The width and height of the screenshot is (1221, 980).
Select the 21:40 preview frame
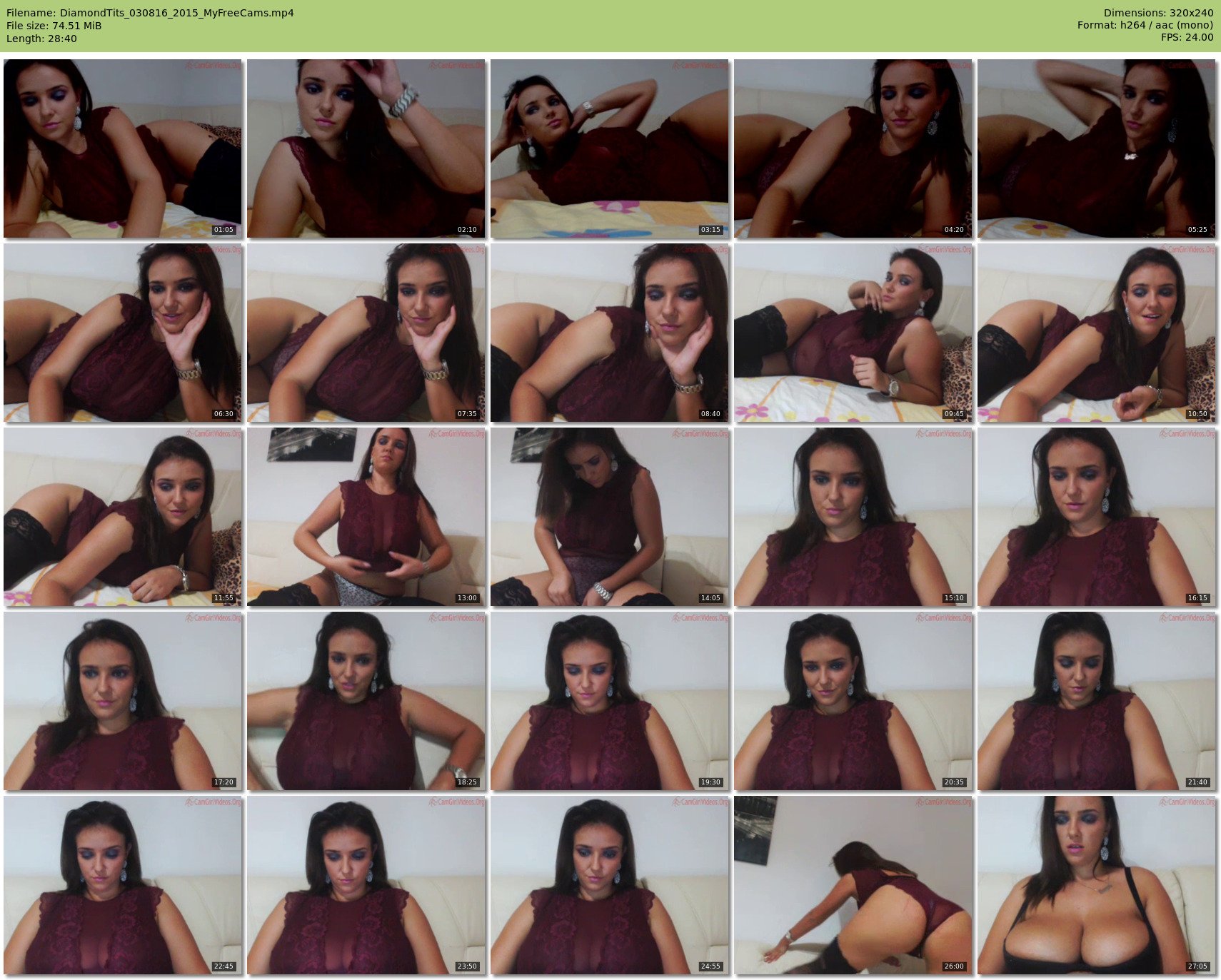click(x=1096, y=701)
